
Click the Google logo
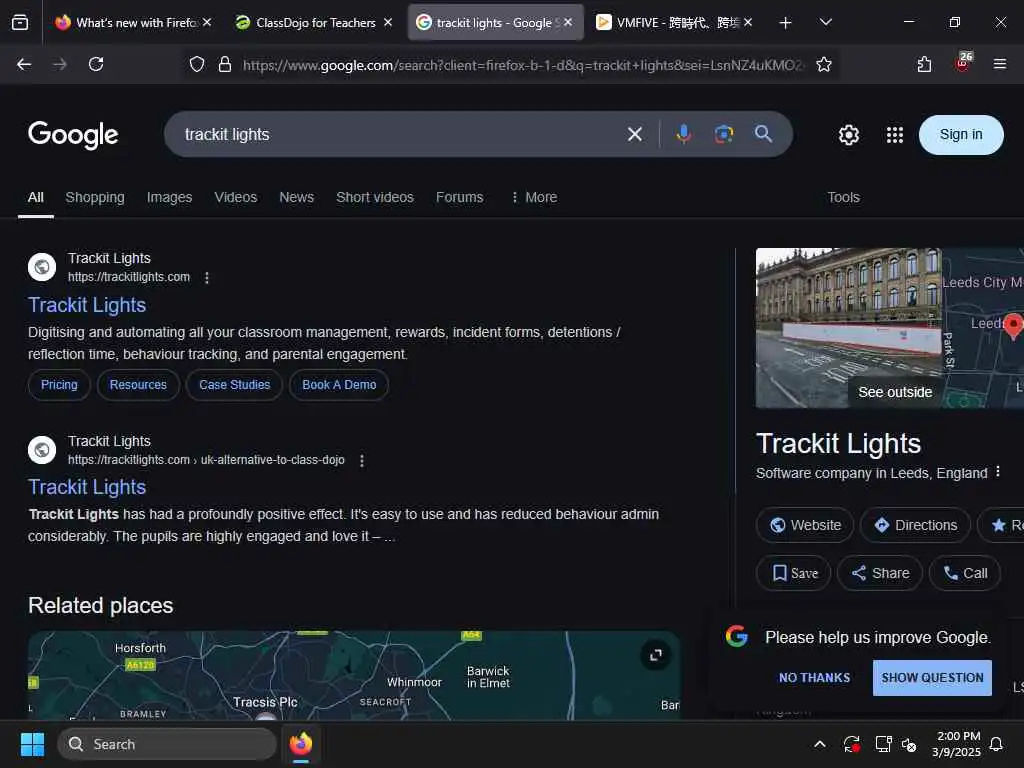point(73,135)
